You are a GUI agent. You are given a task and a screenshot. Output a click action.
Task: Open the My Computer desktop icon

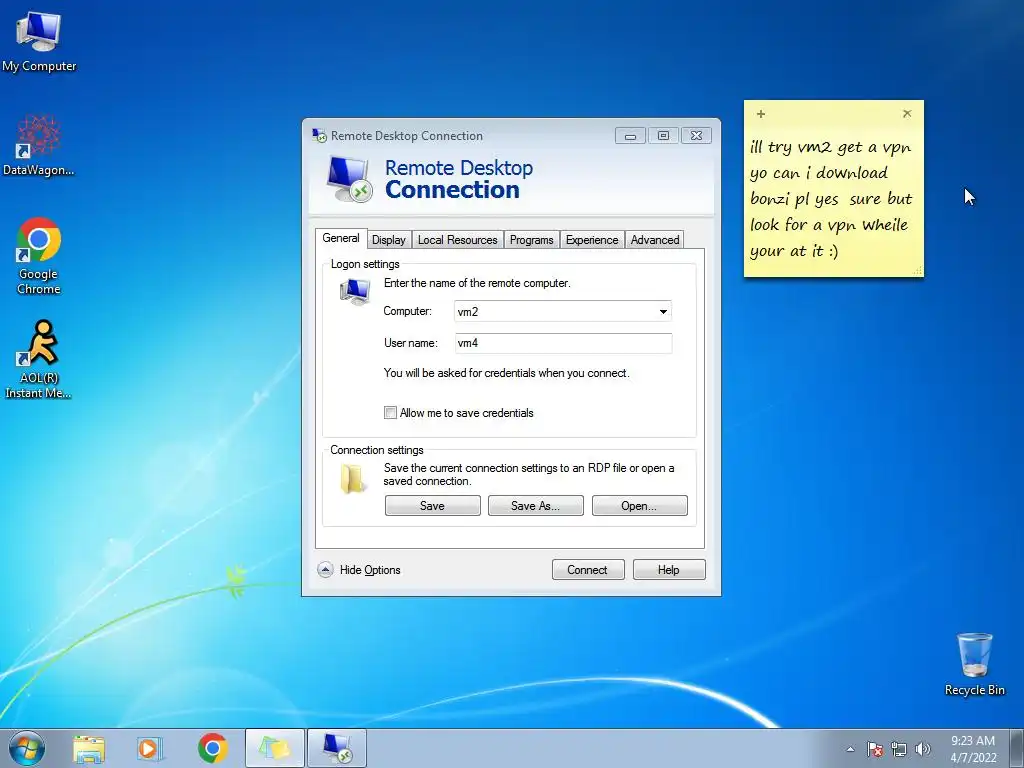click(x=39, y=42)
